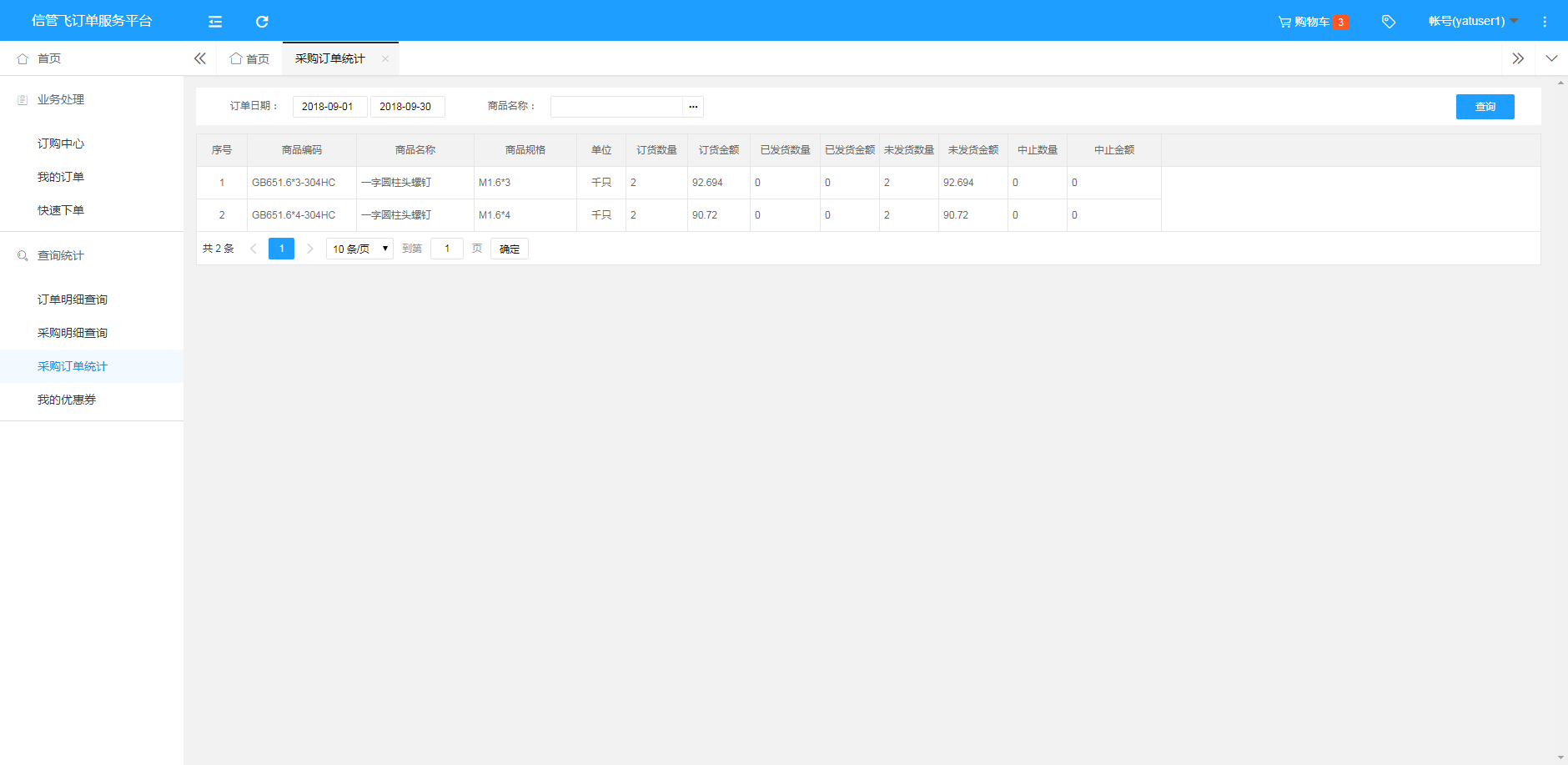Open the shopping cart 购物车
This screenshot has width=1568, height=765.
click(1312, 22)
